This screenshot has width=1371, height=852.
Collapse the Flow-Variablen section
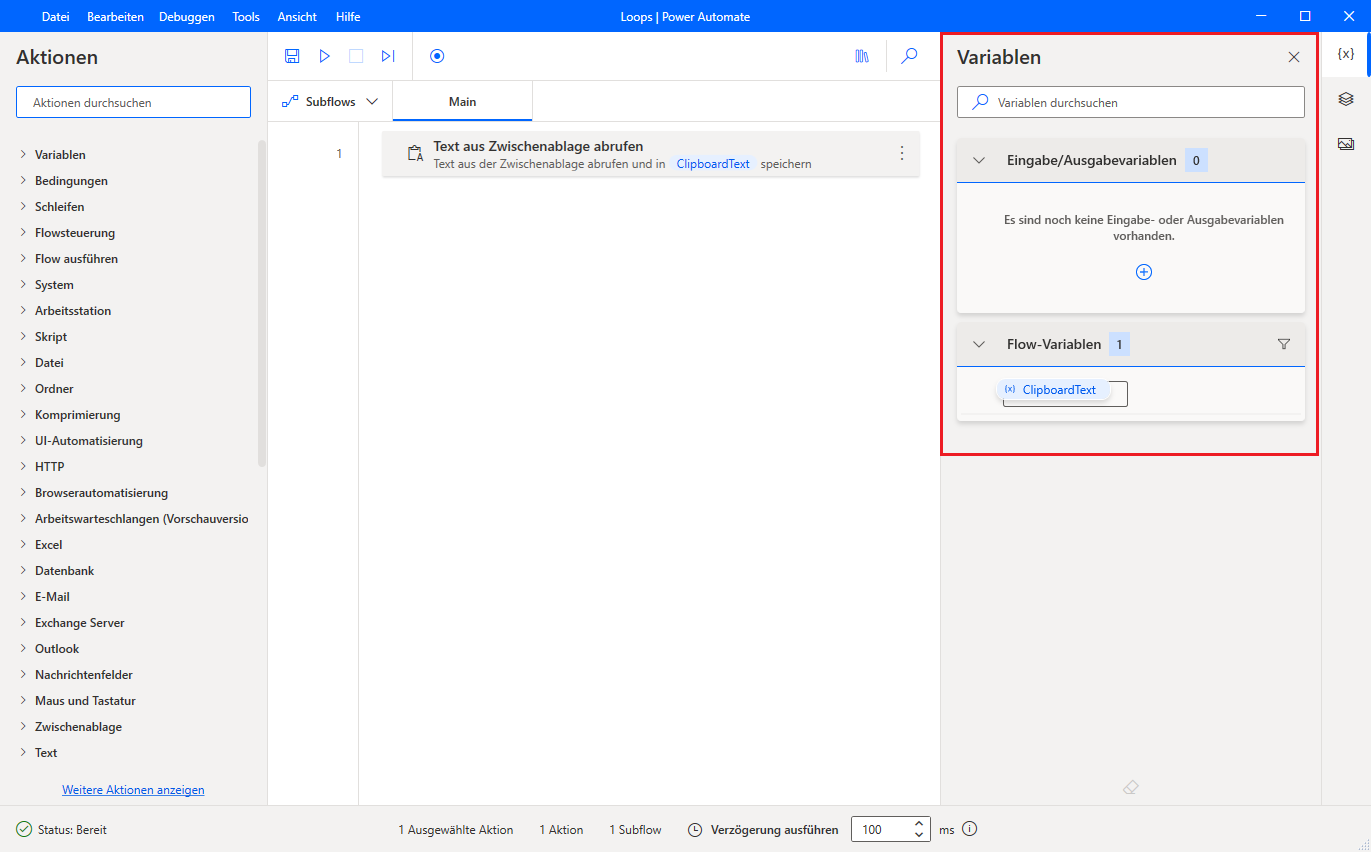coord(979,344)
